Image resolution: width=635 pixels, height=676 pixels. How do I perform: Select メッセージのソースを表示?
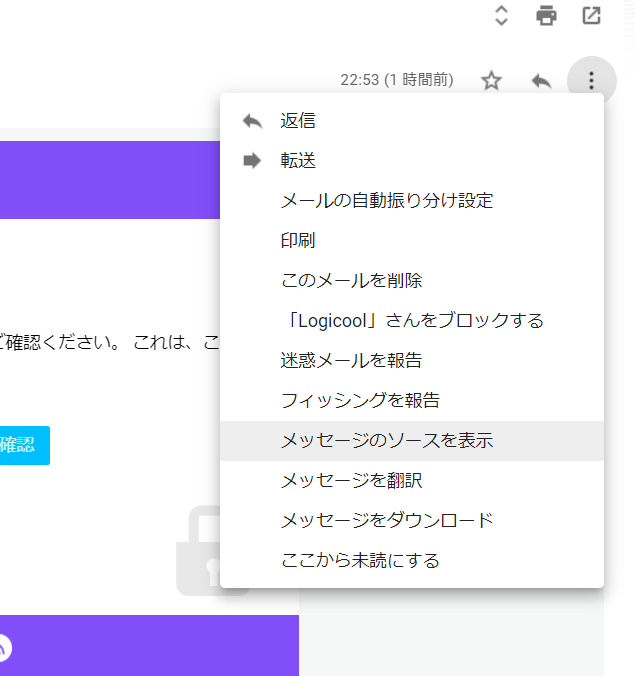pyautogui.click(x=412, y=441)
